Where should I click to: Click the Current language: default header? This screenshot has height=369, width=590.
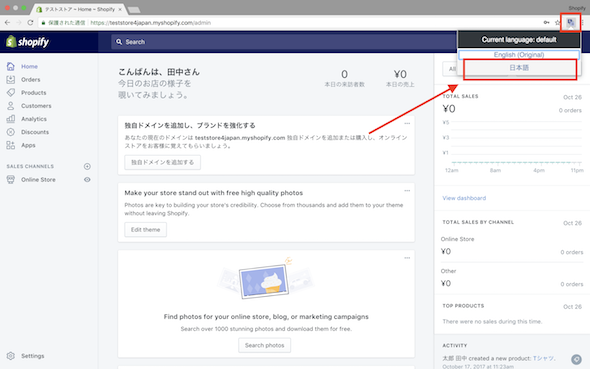(x=519, y=39)
